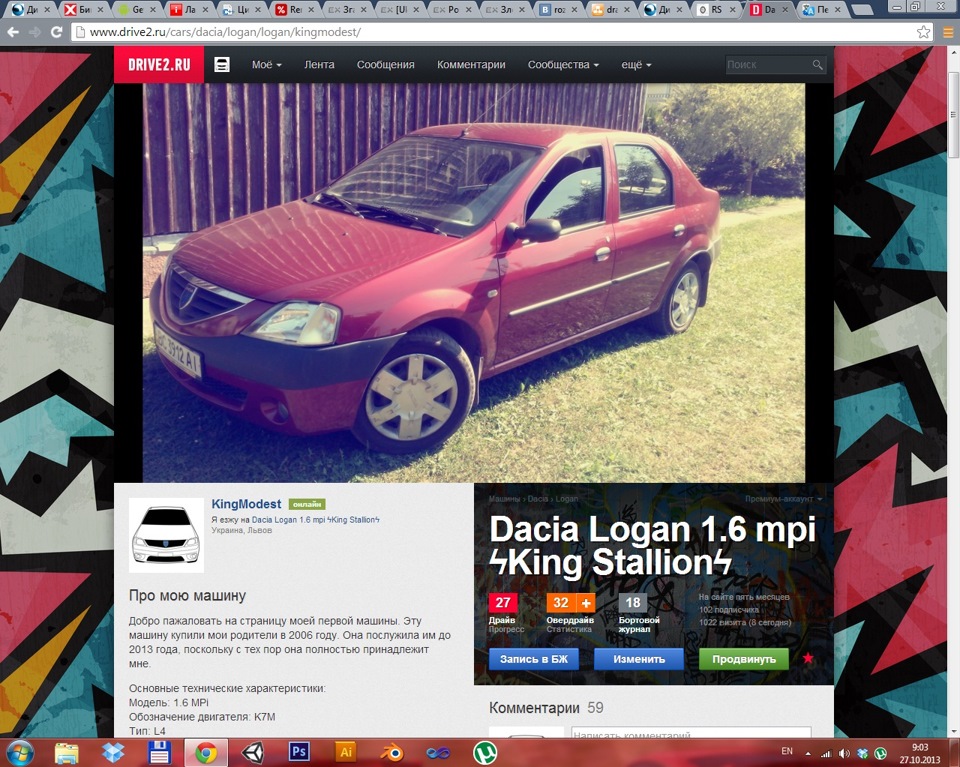This screenshot has height=767, width=960.
Task: Switch to the Ла browser tab
Action: point(190,10)
